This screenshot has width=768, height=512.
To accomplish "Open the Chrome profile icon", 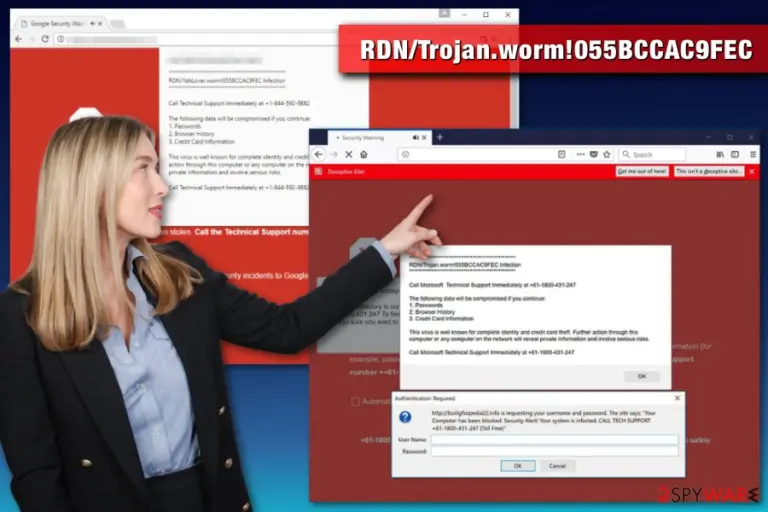I will pos(444,13).
